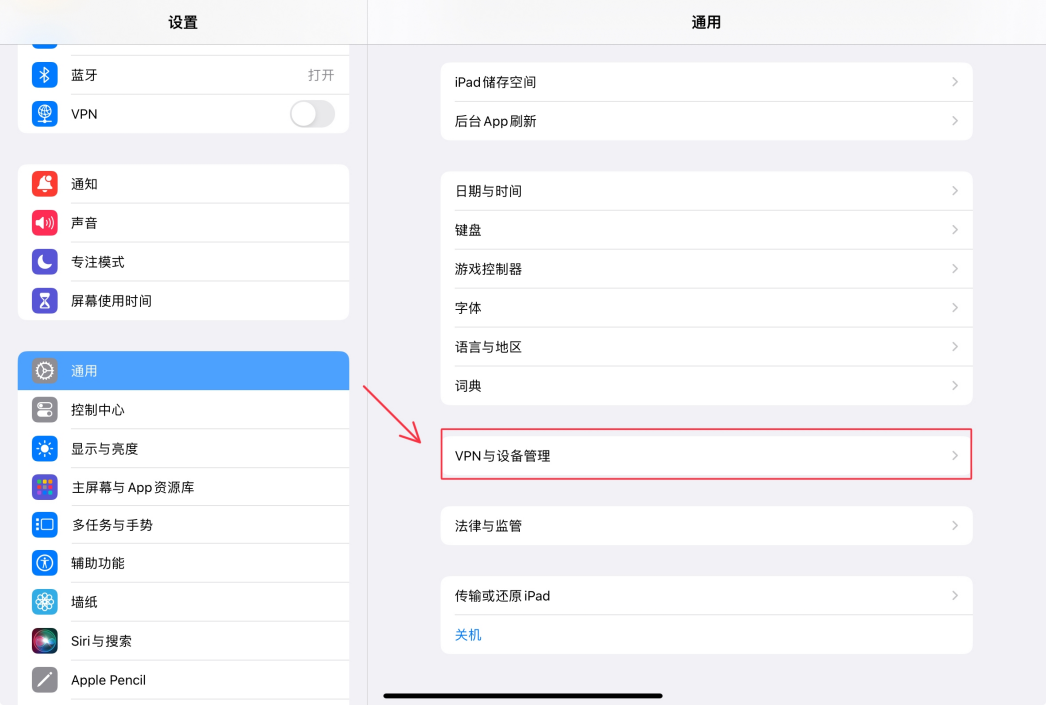Toggle the VPN switch on

(x=312, y=114)
